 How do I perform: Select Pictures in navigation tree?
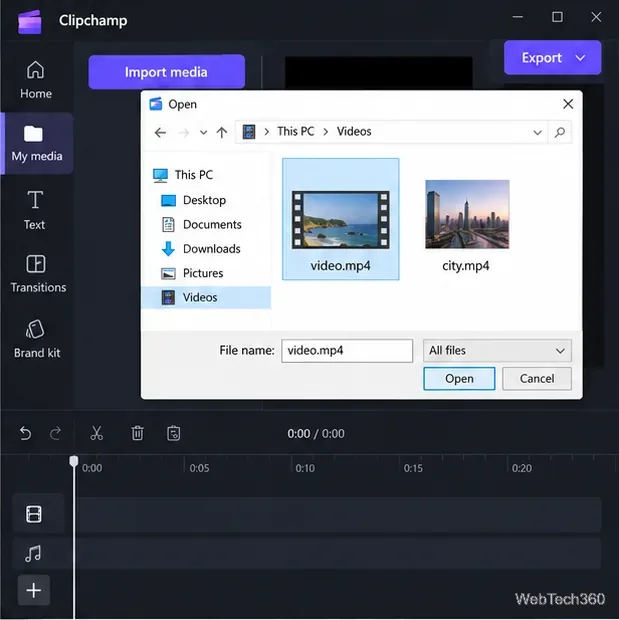tap(192, 273)
